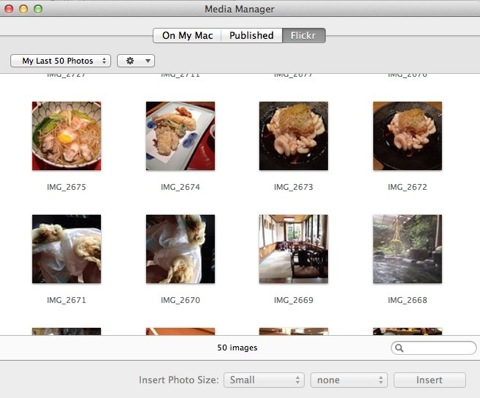Screen dimensions: 480x398
Task: Click the IMG_2673 file name label
Action: pos(293,187)
